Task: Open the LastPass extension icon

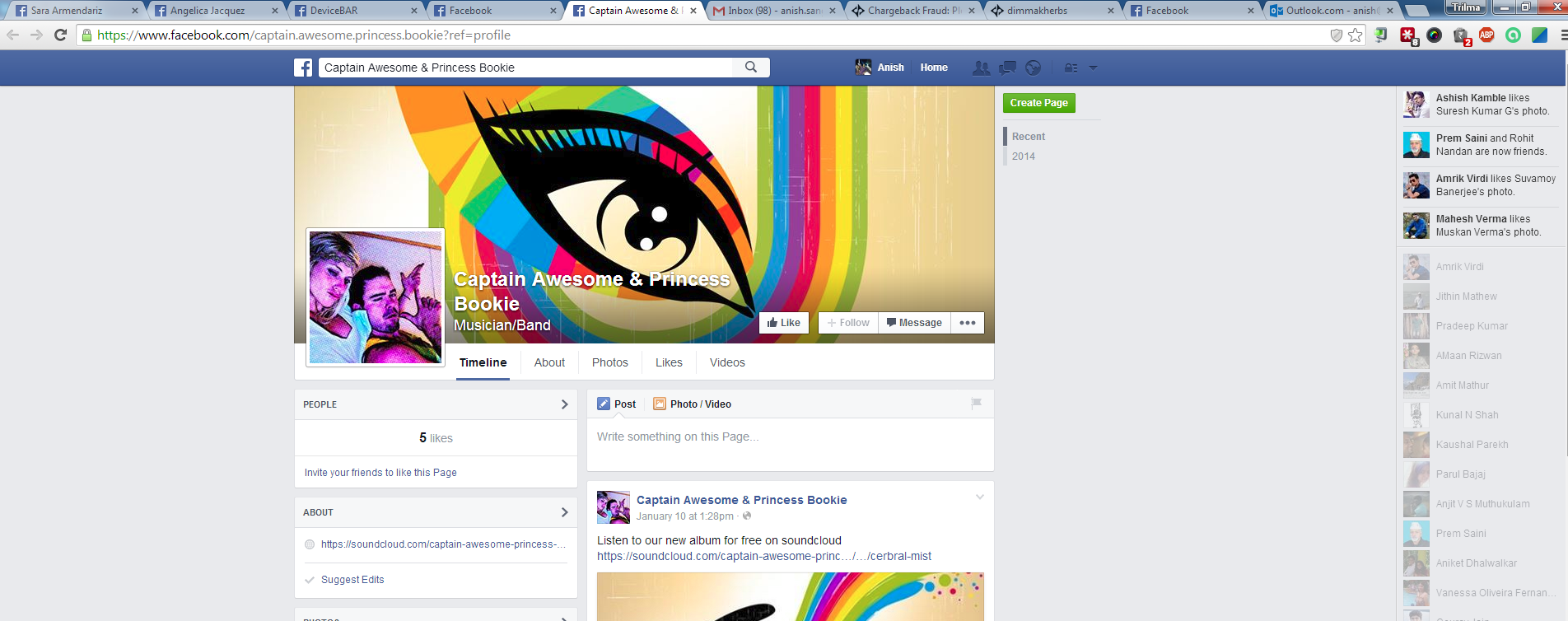Action: coord(1408,35)
